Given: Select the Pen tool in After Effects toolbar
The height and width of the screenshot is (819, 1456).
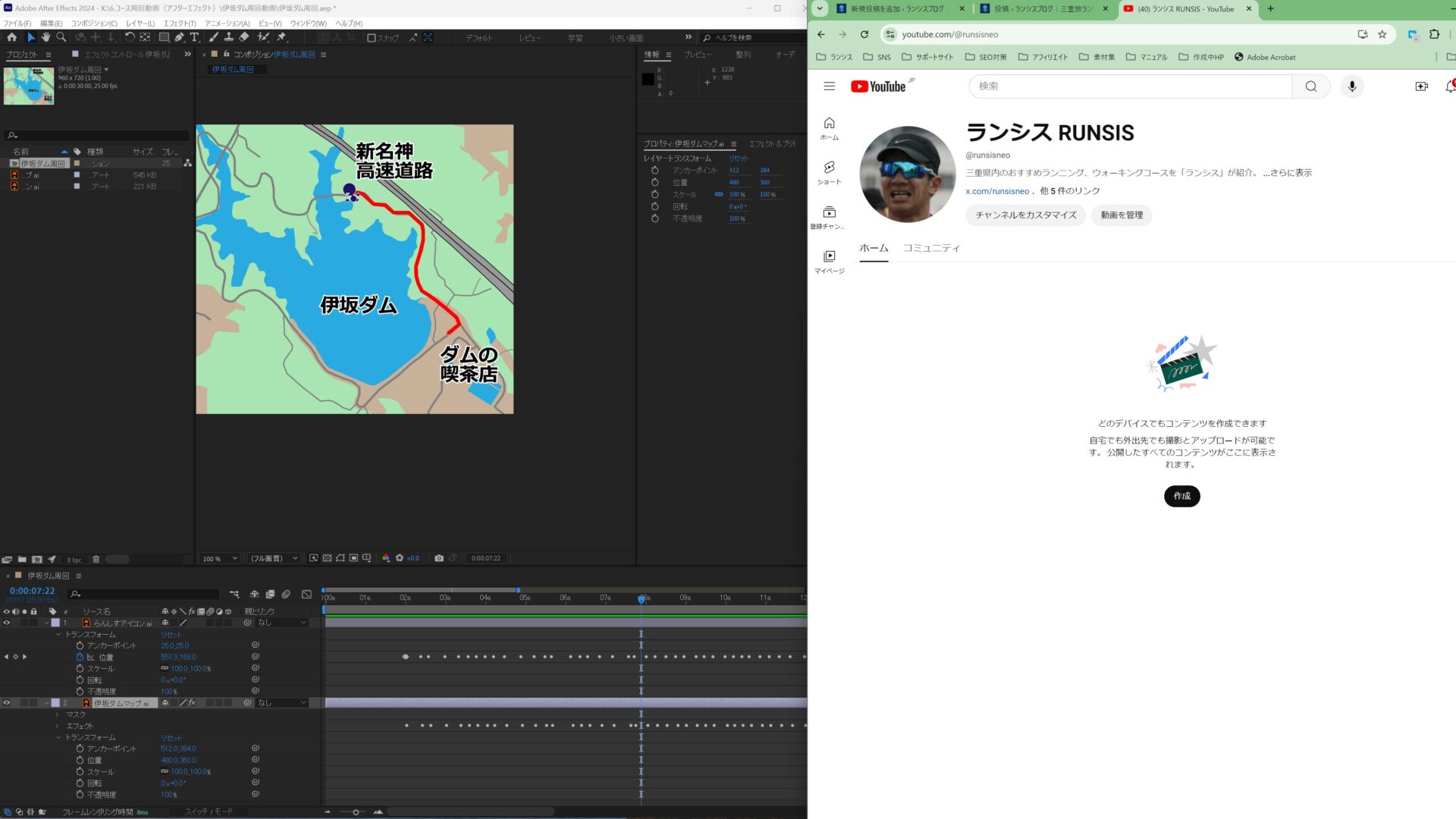Looking at the screenshot, I should 178,37.
